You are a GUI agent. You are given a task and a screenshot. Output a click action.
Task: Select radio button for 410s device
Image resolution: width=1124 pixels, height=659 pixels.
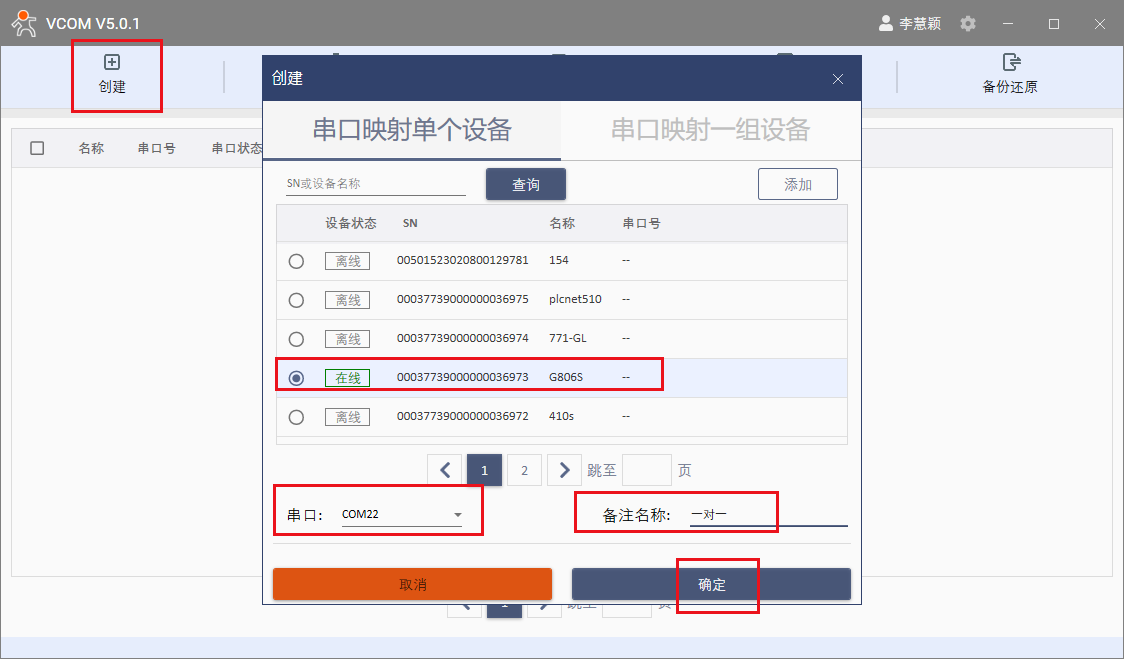[296, 417]
